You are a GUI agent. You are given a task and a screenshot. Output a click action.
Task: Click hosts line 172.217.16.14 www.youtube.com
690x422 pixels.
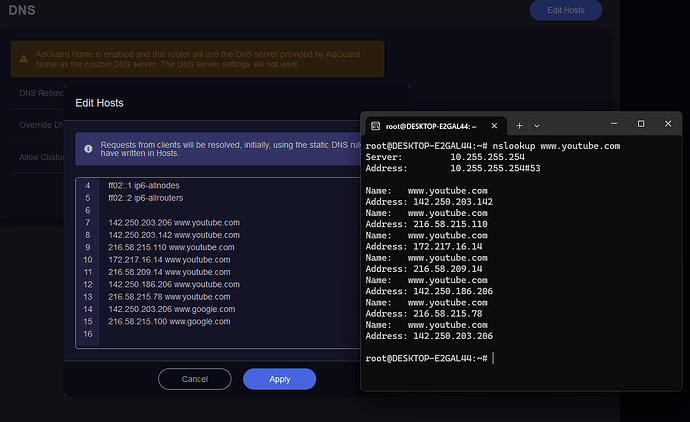click(x=169, y=260)
